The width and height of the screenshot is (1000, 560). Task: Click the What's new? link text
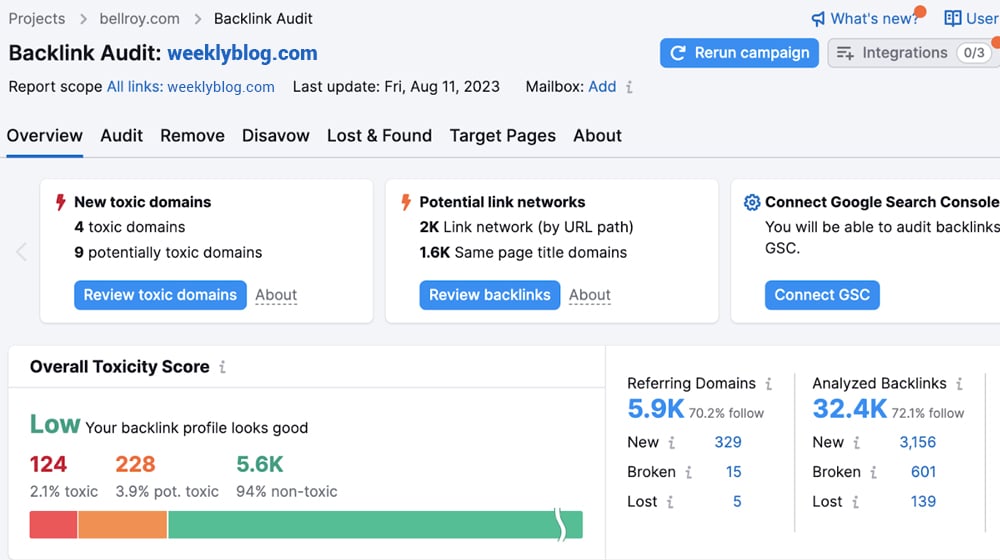874,19
